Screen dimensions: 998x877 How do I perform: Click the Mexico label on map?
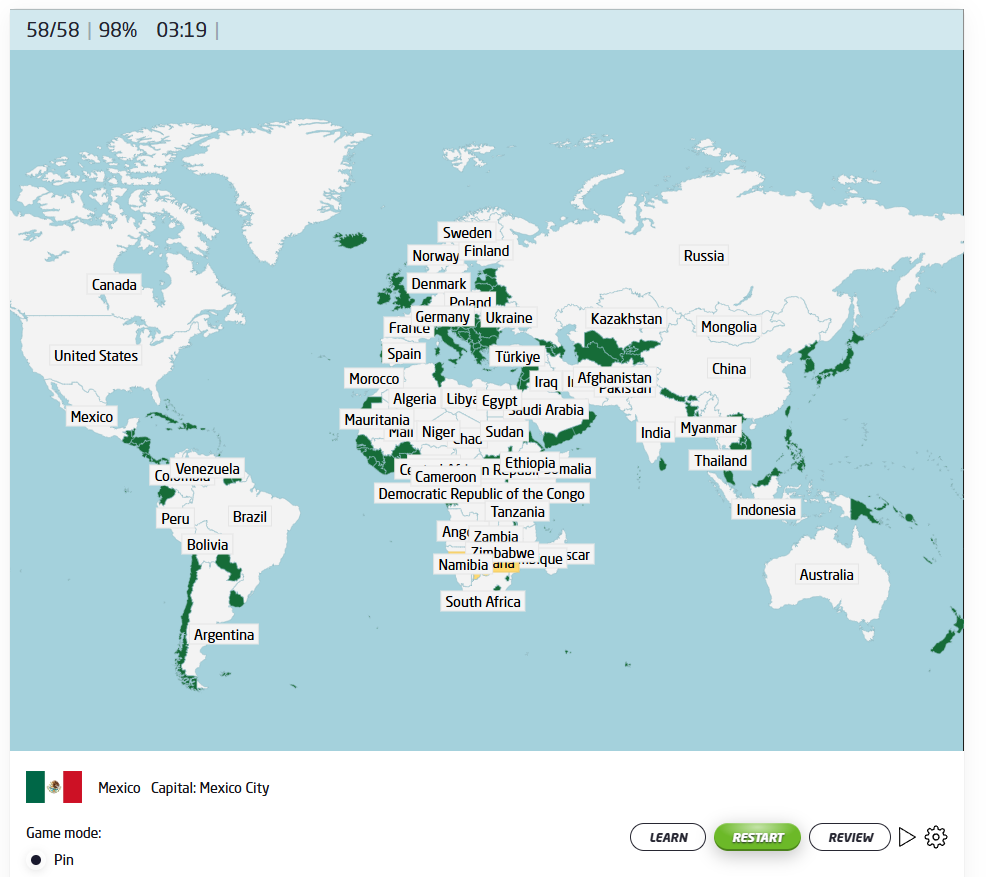click(x=92, y=417)
